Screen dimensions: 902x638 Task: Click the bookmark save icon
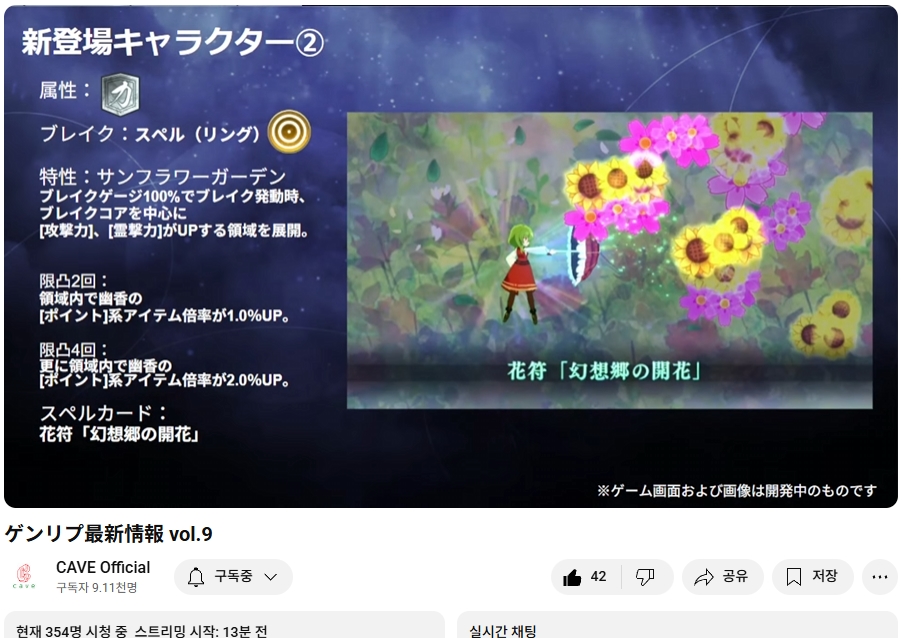[794, 577]
